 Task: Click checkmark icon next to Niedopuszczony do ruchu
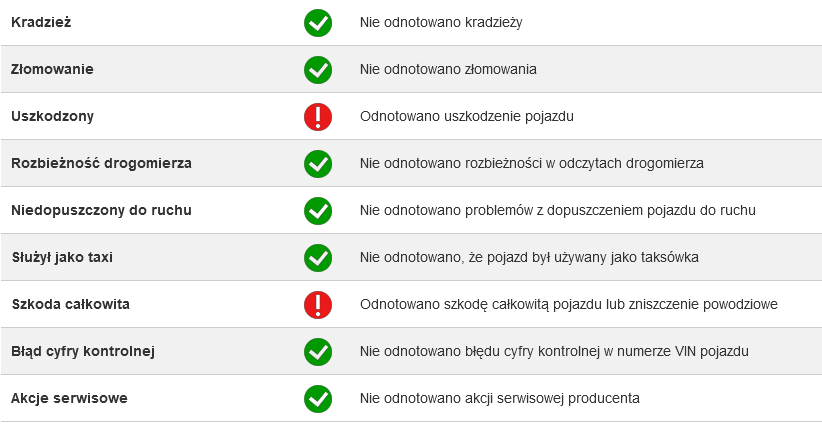pyautogui.click(x=318, y=211)
